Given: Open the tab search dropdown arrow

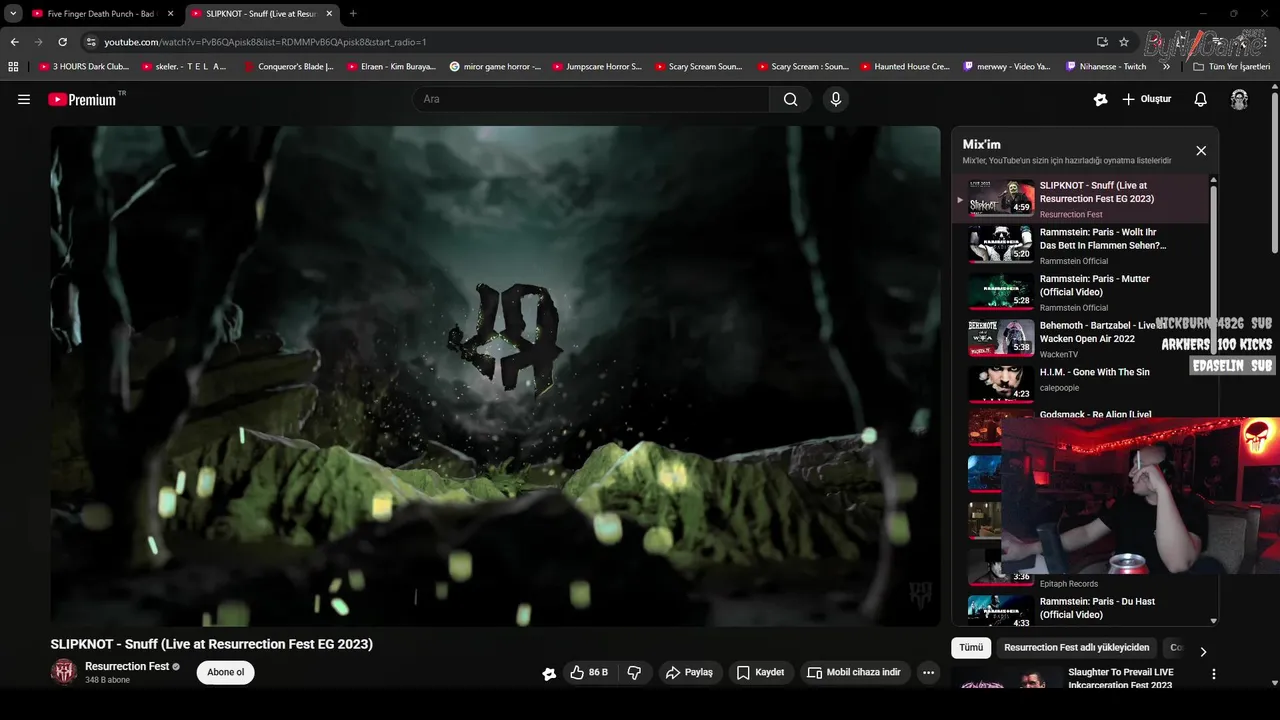Looking at the screenshot, I should tap(13, 14).
